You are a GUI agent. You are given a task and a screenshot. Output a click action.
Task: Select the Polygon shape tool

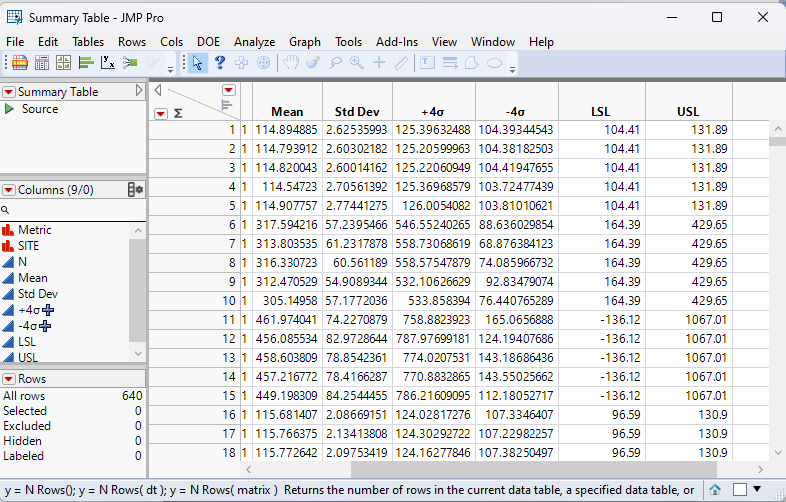pos(472,63)
